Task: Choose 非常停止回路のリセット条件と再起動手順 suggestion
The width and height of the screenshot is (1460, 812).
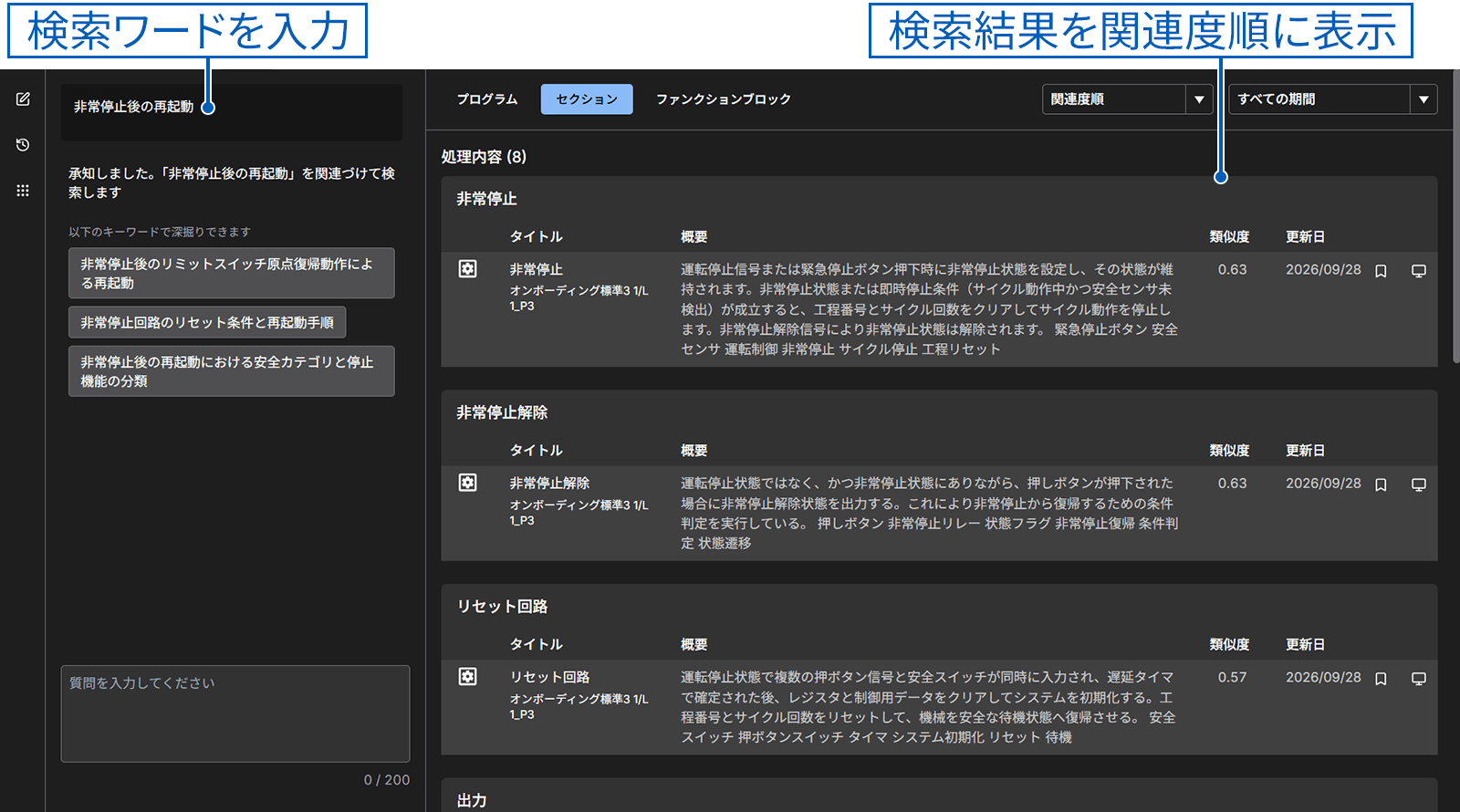Action: tap(207, 322)
